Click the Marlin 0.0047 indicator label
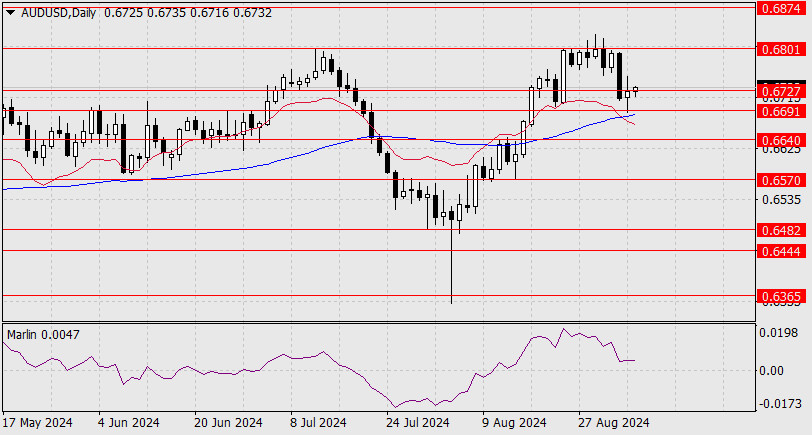 click(43, 335)
